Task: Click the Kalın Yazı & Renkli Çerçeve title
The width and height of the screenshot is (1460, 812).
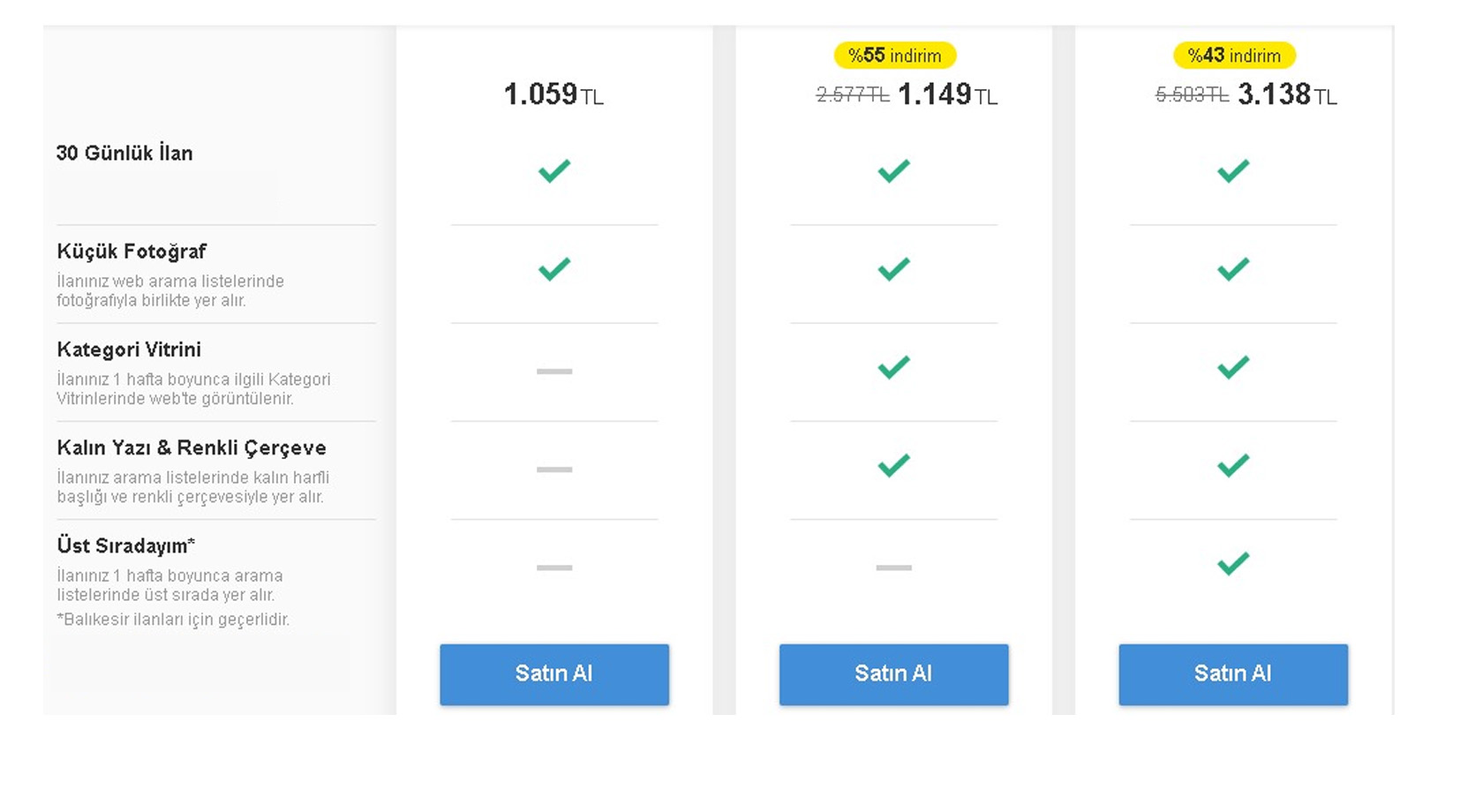Action: (192, 447)
